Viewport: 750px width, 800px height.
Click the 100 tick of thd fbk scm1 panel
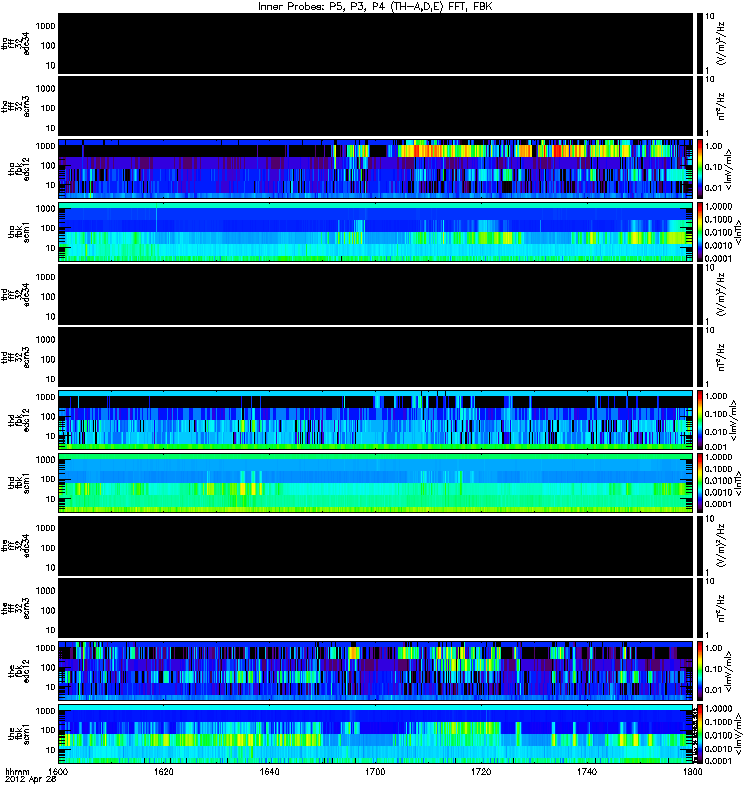click(48, 479)
